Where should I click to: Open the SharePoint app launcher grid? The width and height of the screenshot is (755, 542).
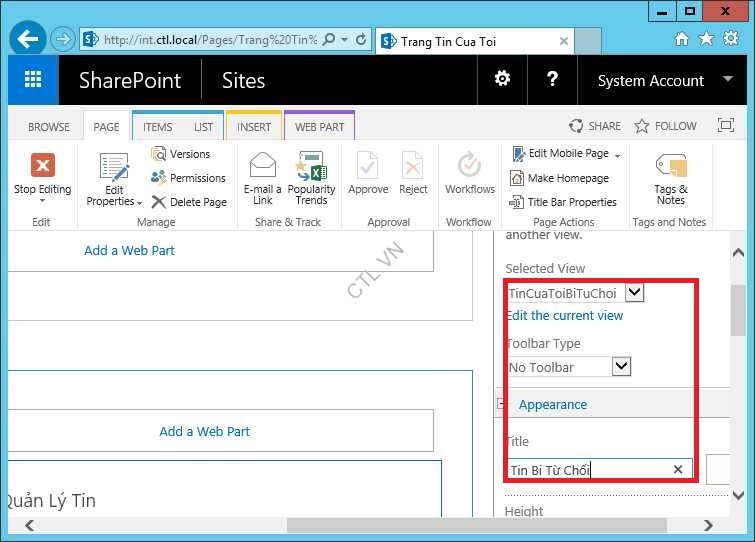click(33, 80)
